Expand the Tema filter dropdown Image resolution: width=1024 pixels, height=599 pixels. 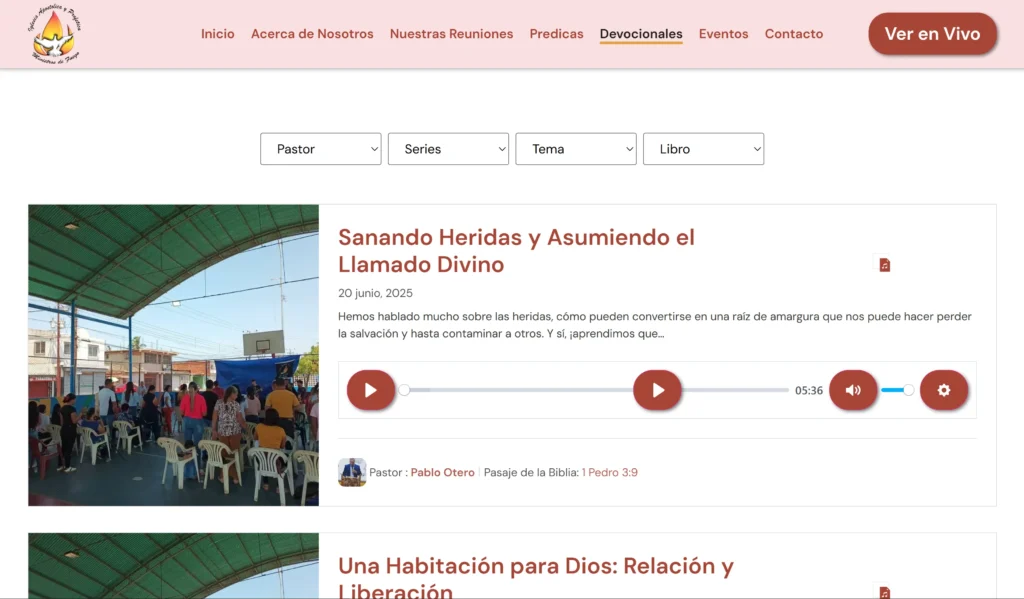point(576,149)
